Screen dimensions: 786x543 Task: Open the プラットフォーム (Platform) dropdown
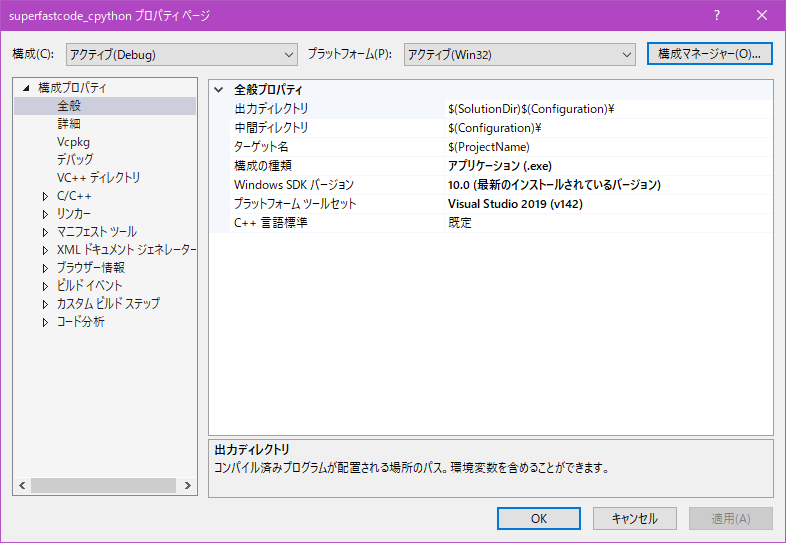click(519, 54)
